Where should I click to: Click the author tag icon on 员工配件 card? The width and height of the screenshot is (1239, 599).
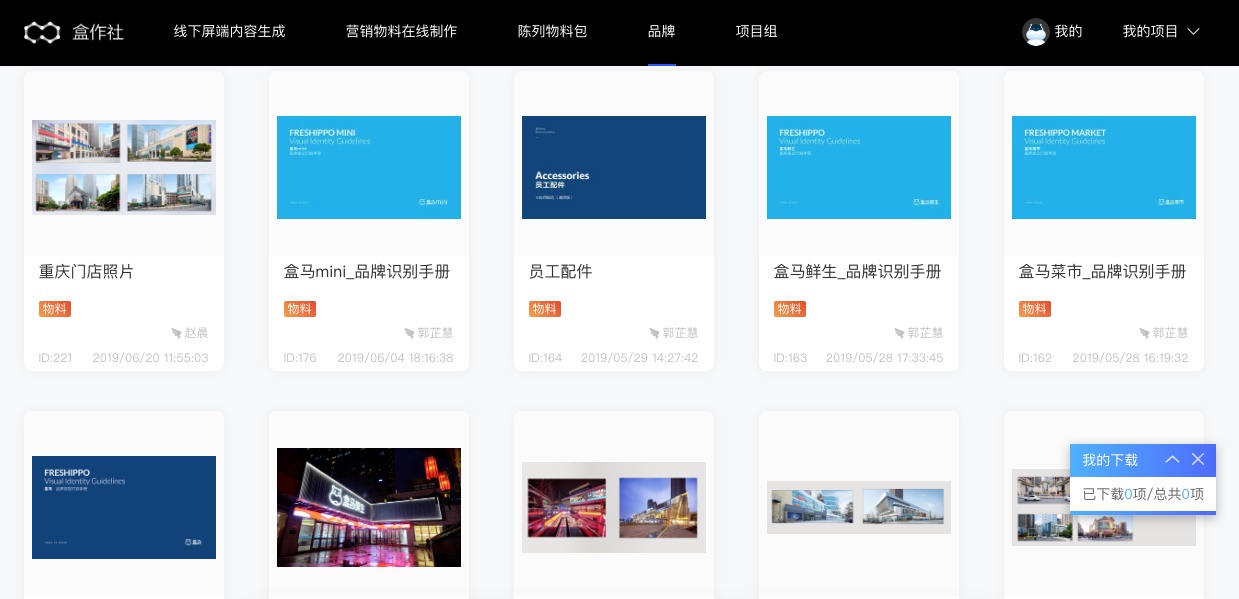point(654,333)
